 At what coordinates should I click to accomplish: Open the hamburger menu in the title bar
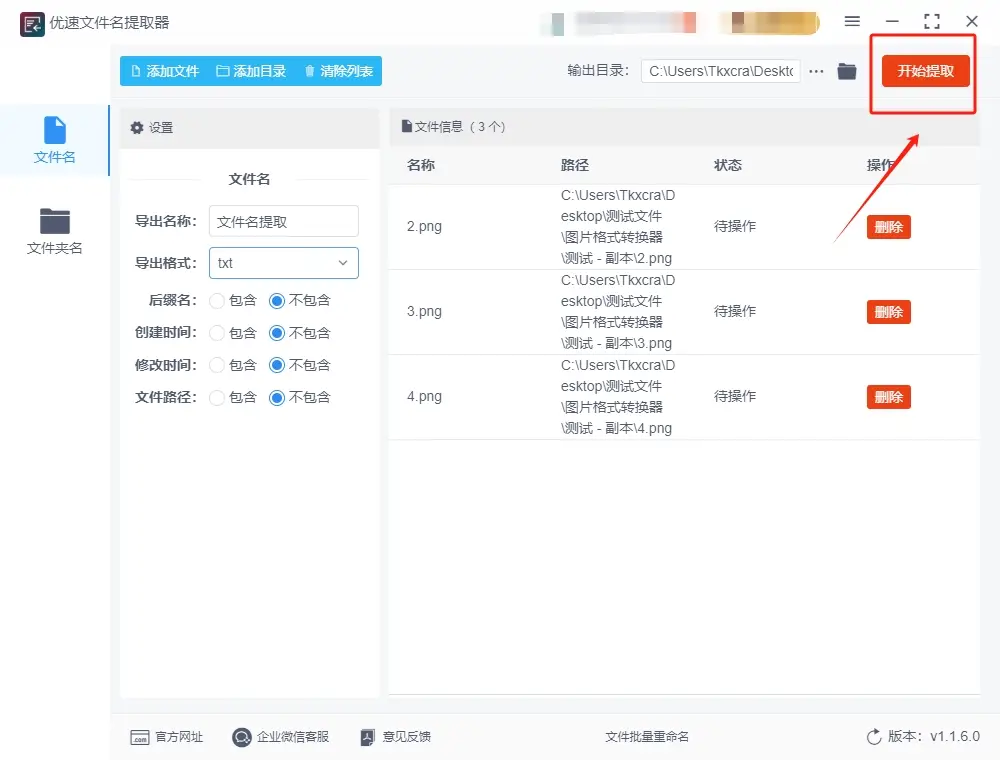(854, 21)
